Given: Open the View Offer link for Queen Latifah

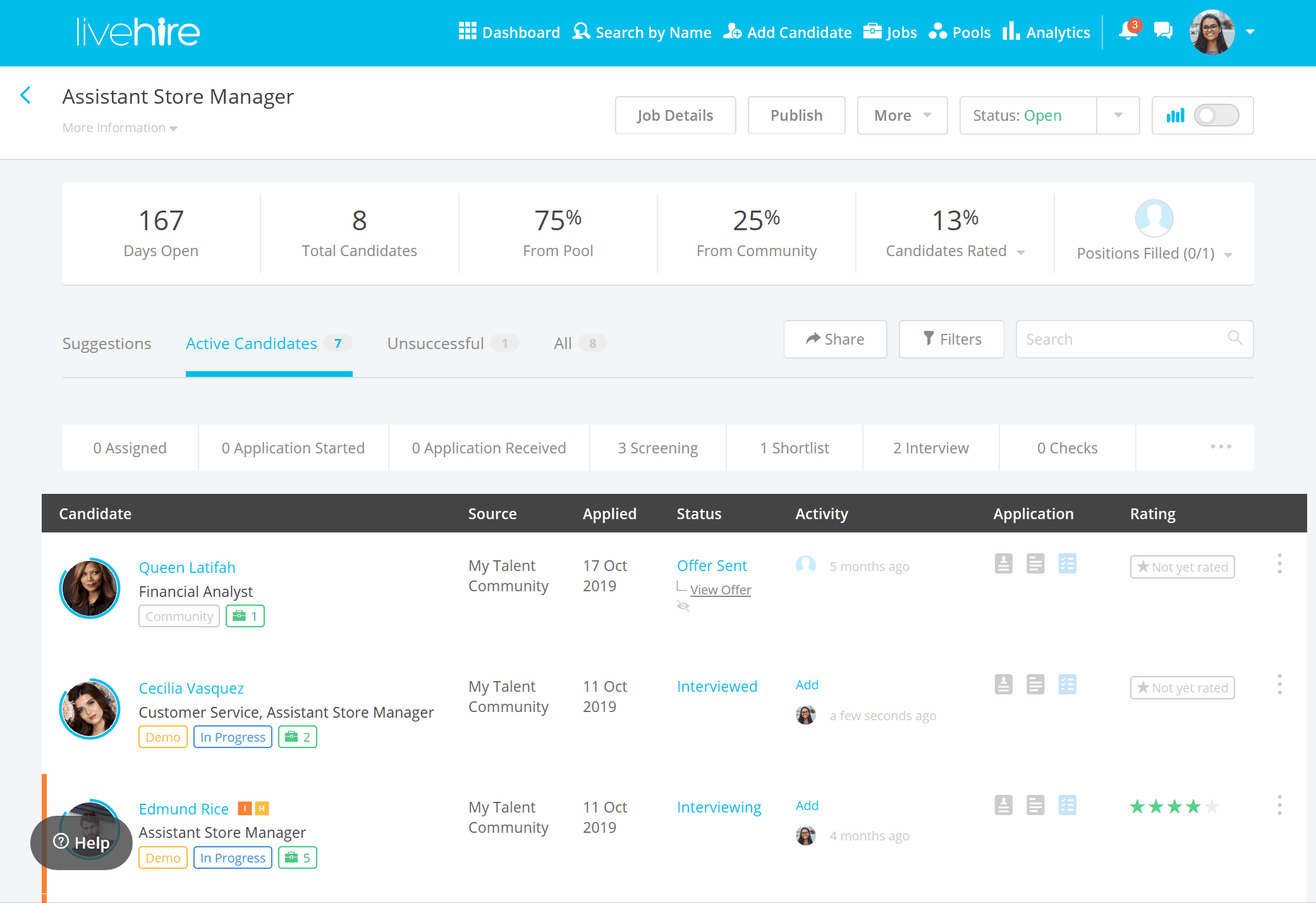Looking at the screenshot, I should pyautogui.click(x=721, y=589).
